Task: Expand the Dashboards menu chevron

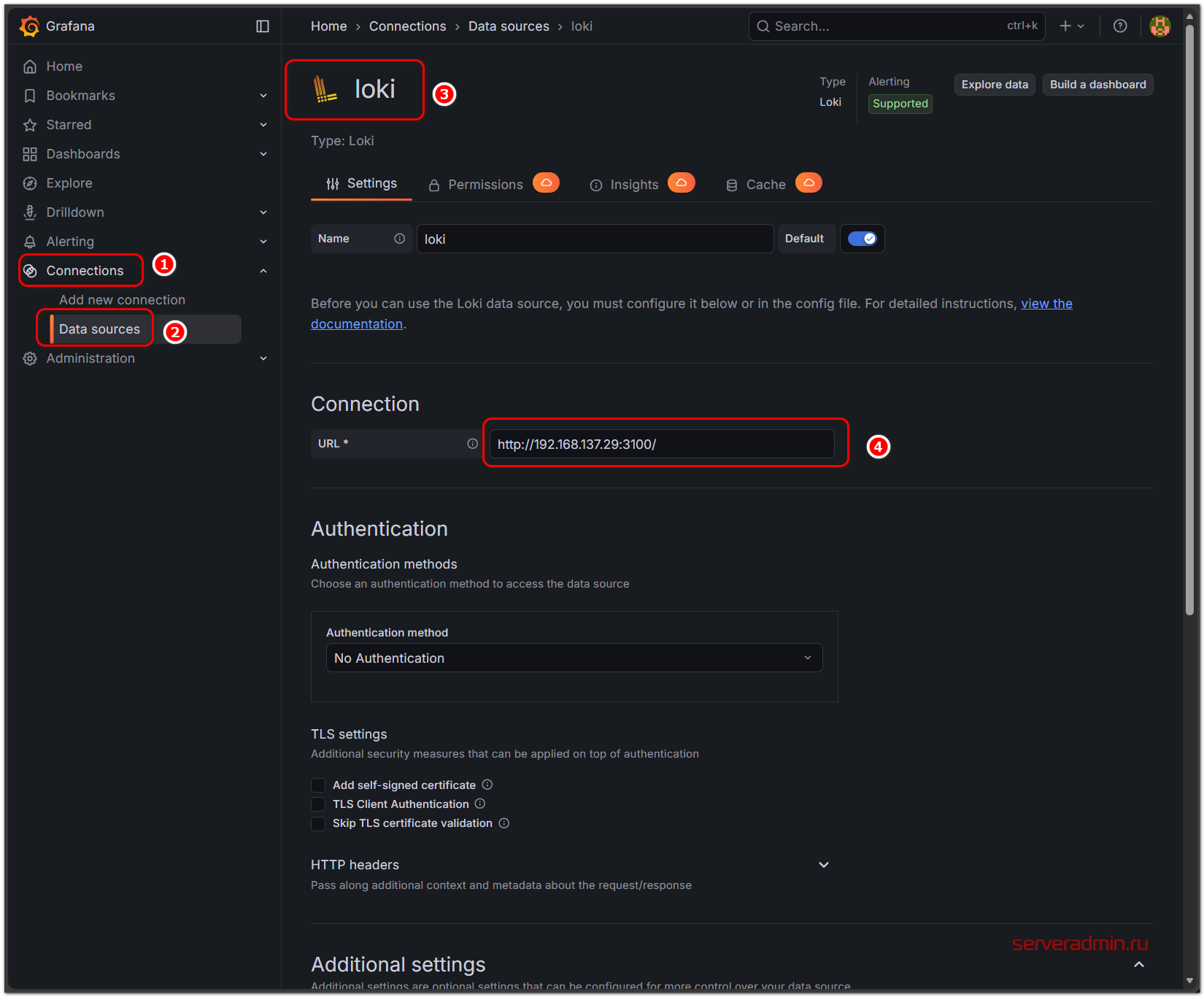Action: point(263,154)
